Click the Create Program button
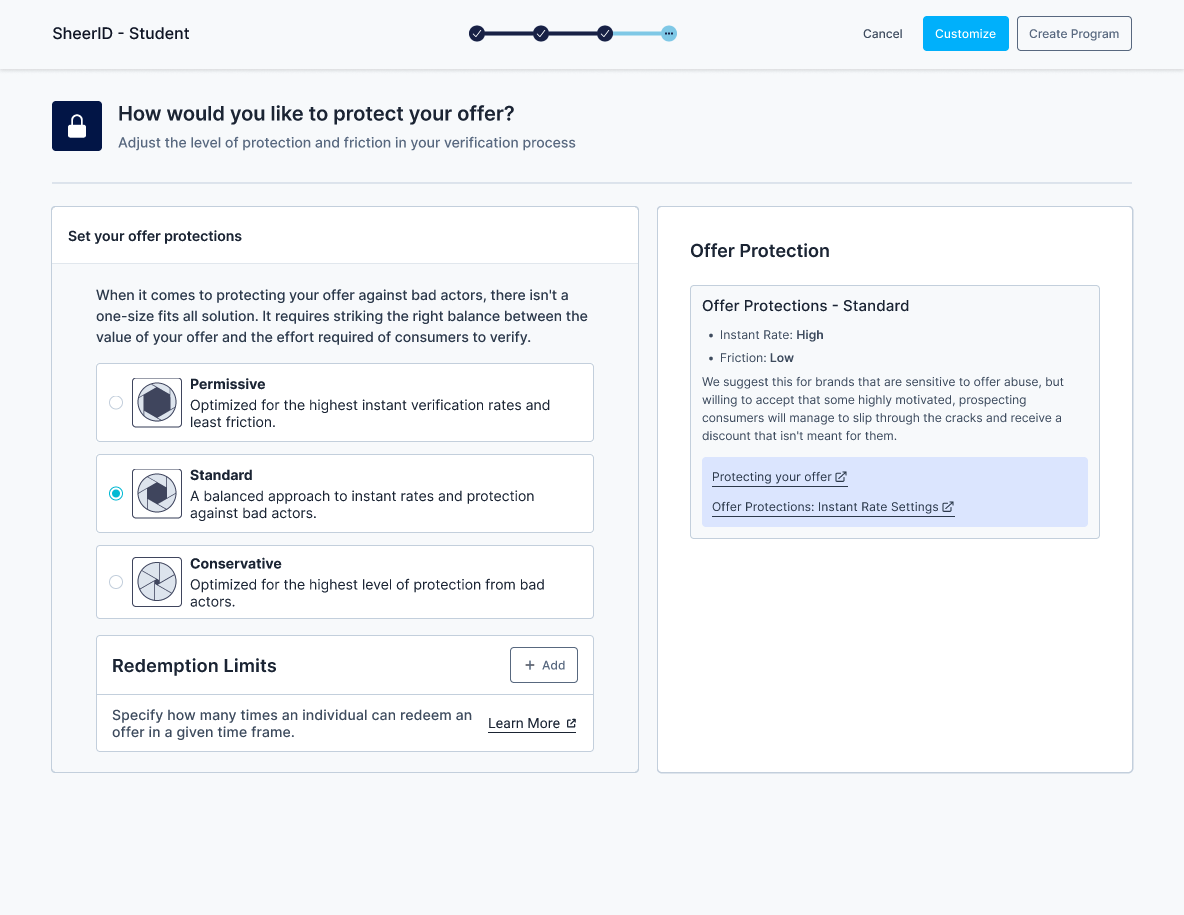The image size is (1184, 915). click(x=1074, y=34)
